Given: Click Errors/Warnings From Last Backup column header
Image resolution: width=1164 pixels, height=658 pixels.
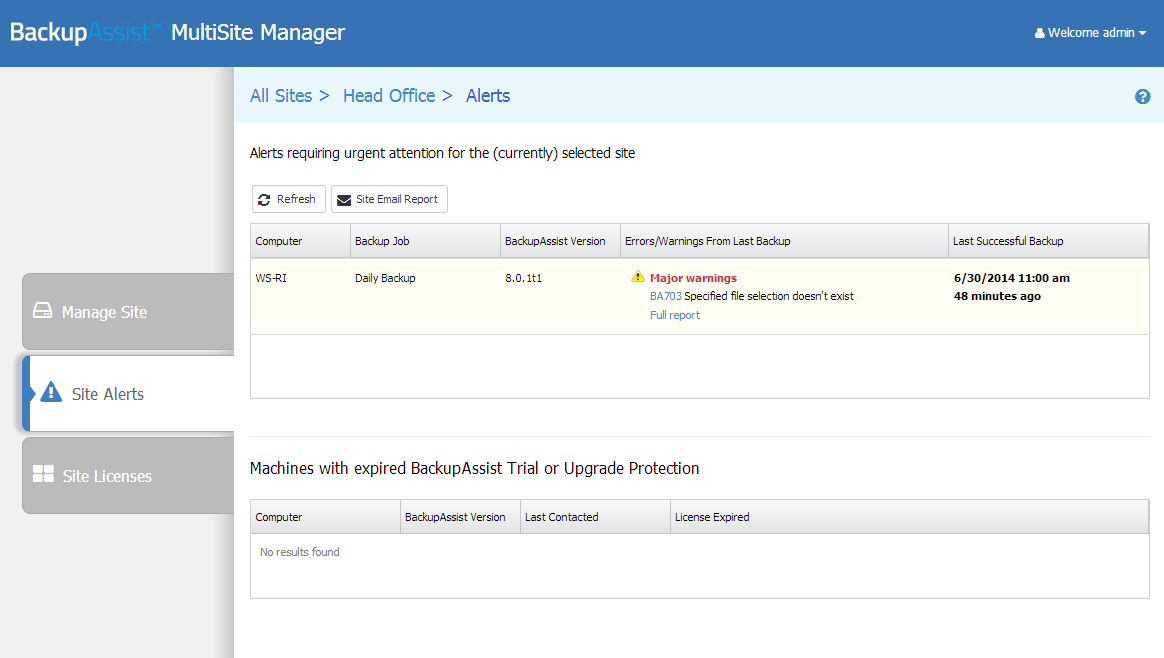Looking at the screenshot, I should [x=784, y=241].
